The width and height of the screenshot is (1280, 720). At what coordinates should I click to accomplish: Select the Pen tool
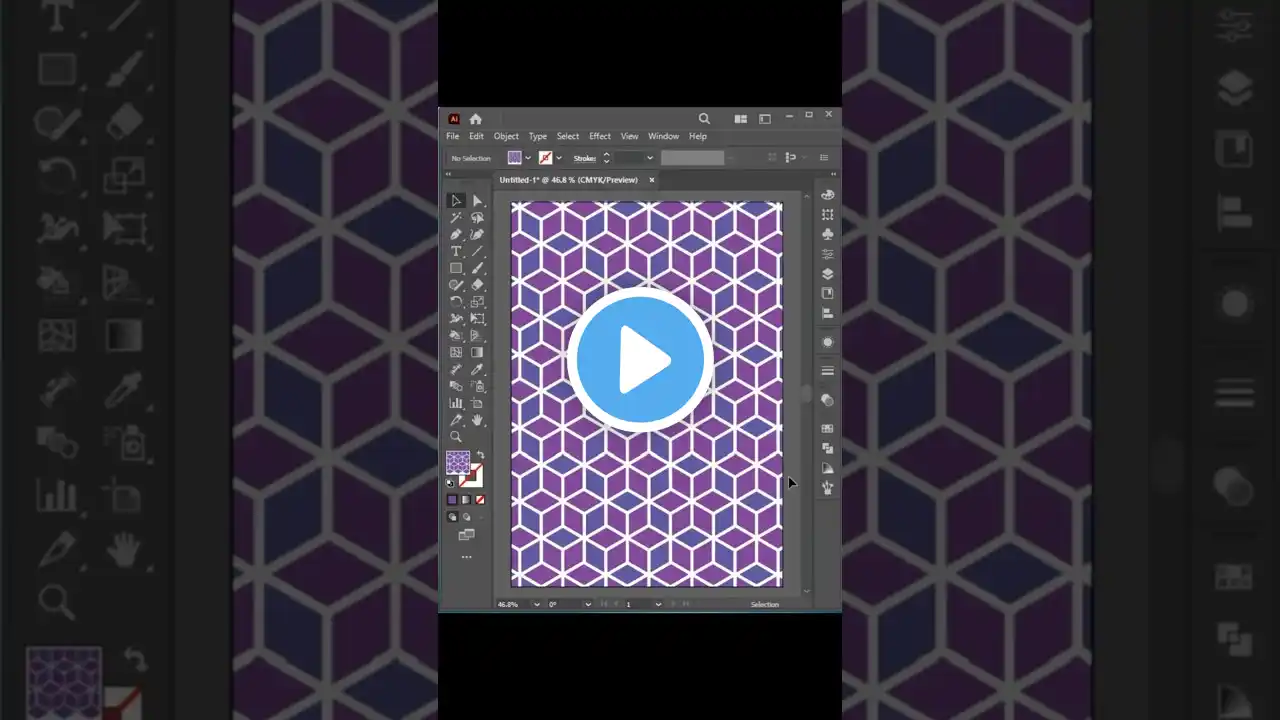(x=456, y=235)
